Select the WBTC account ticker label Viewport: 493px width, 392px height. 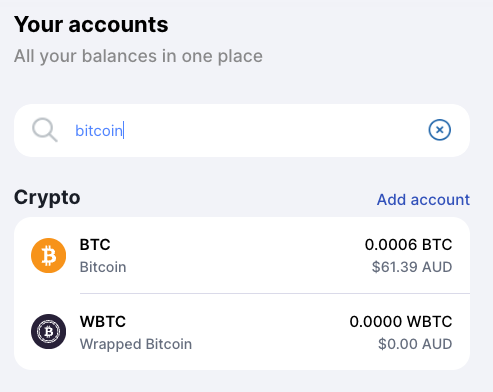click(x=103, y=322)
